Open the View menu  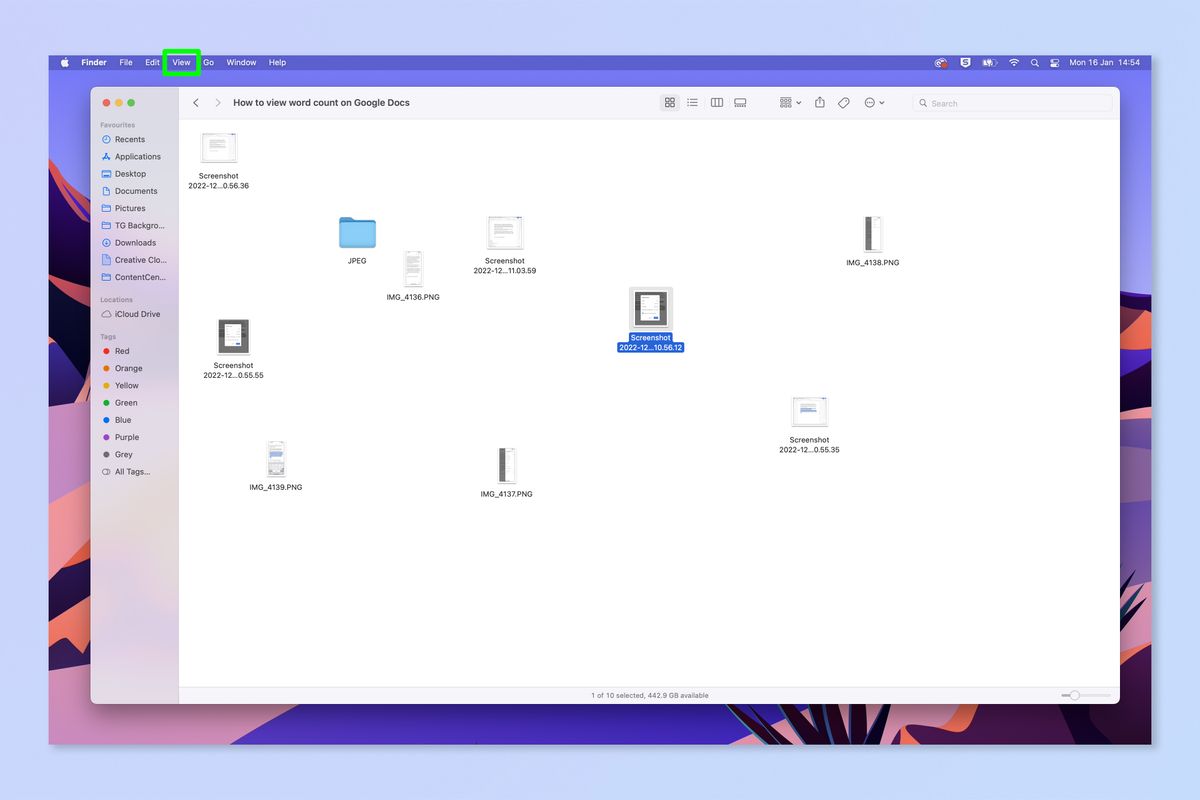click(x=181, y=62)
